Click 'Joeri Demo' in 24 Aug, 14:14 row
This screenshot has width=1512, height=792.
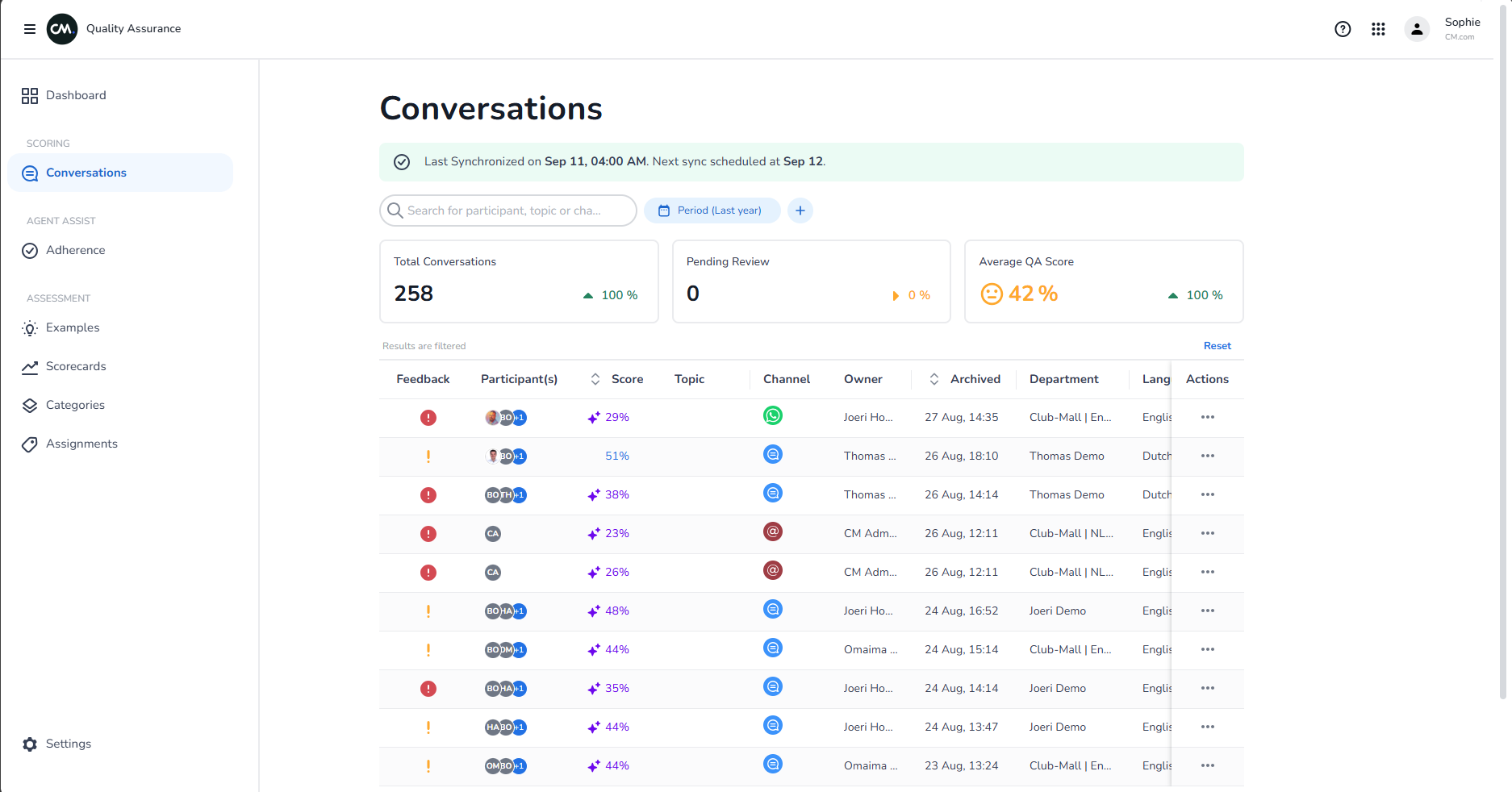coord(1057,688)
